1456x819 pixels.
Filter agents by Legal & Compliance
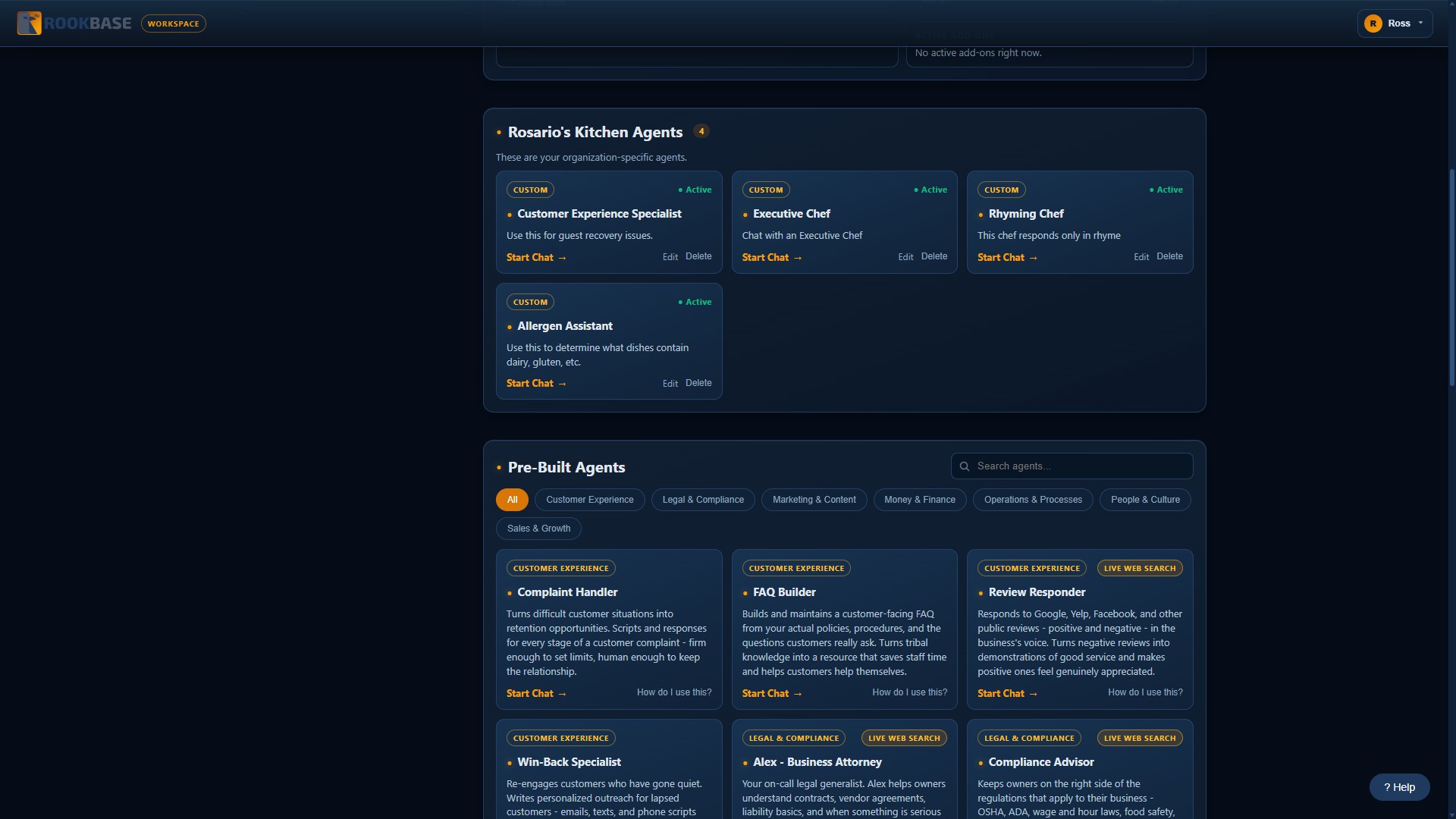coord(702,500)
